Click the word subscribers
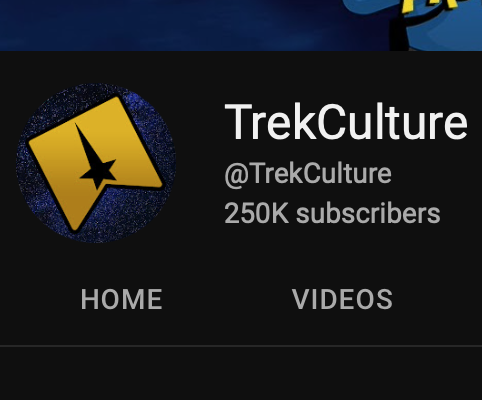482x400 pixels. pos(368,213)
